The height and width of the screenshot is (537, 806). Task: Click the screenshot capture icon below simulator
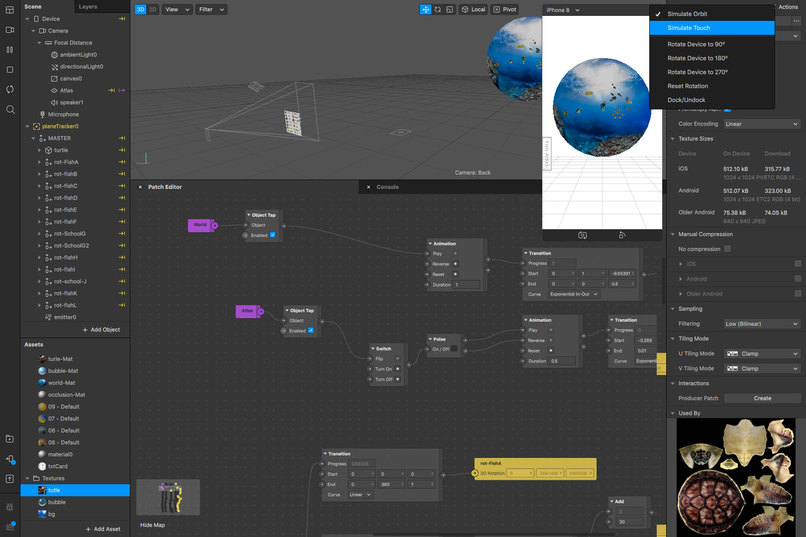click(x=582, y=235)
